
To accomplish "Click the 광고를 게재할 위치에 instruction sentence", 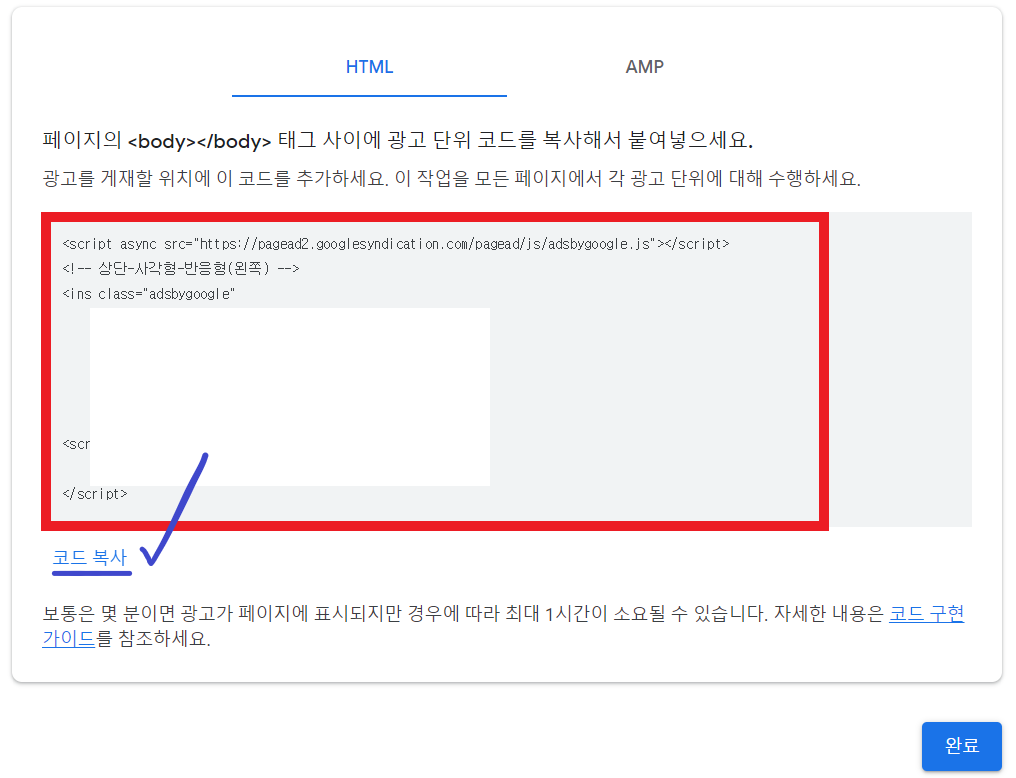I will click(x=452, y=178).
